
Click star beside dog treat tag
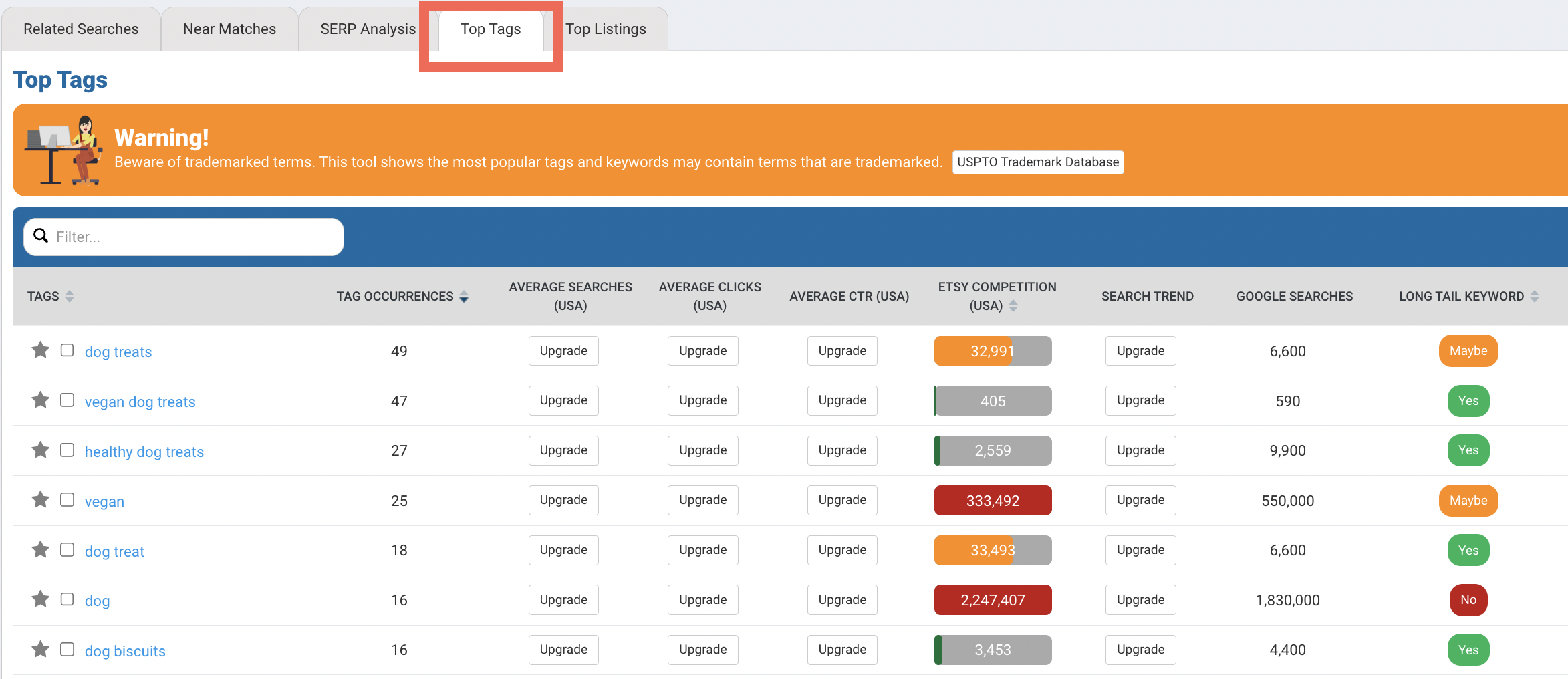click(x=41, y=549)
